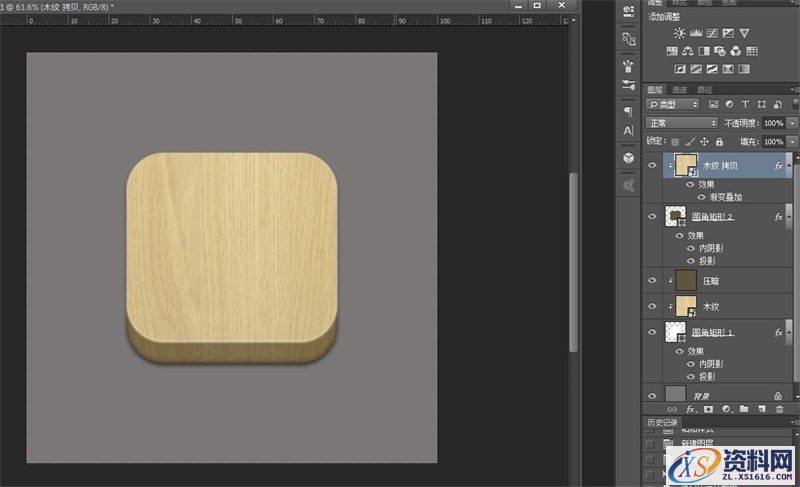
Task: Toggle visibility of the 压暗 layer
Action: coord(653,282)
